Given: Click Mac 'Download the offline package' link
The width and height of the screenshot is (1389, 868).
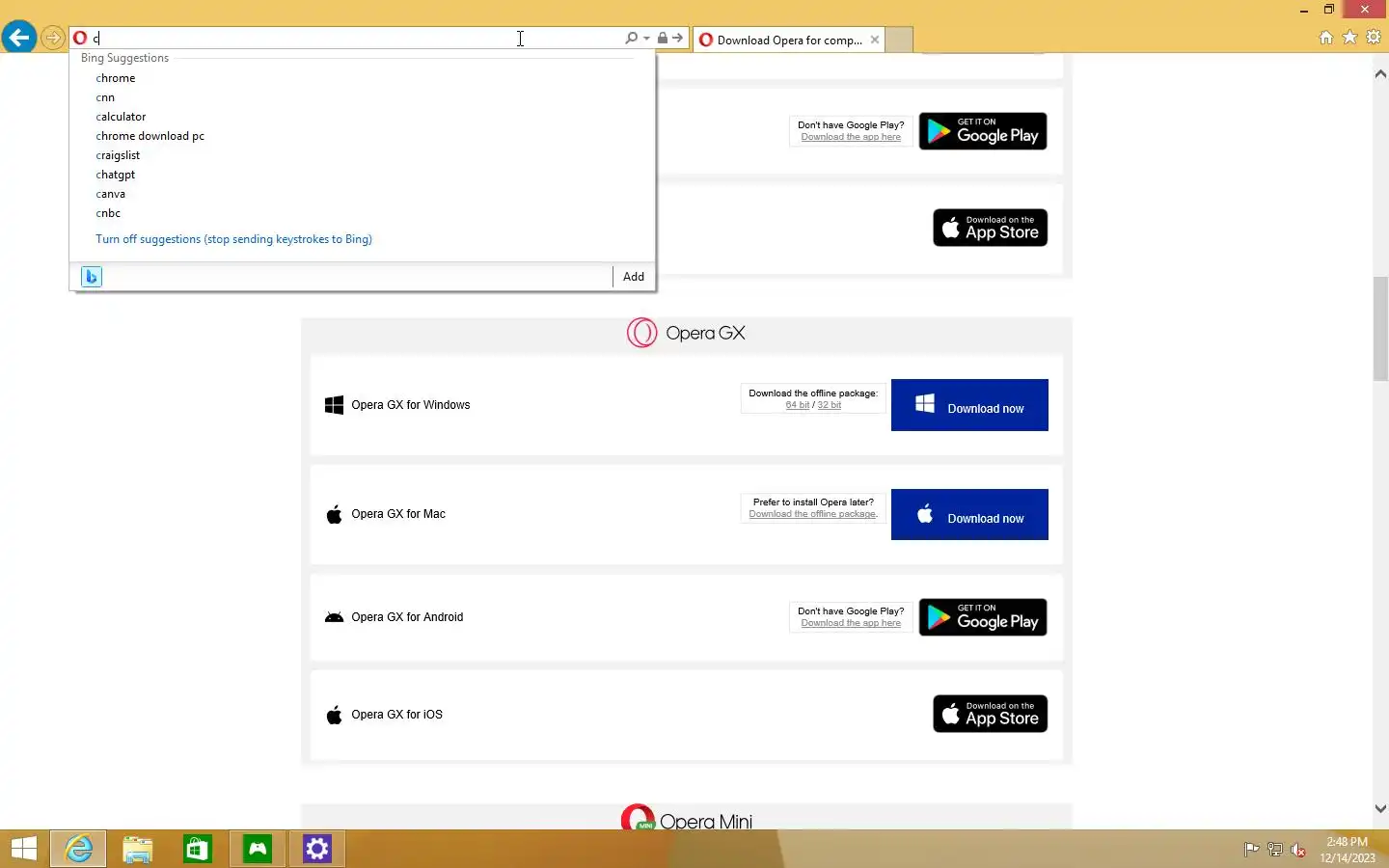Looking at the screenshot, I should (813, 514).
